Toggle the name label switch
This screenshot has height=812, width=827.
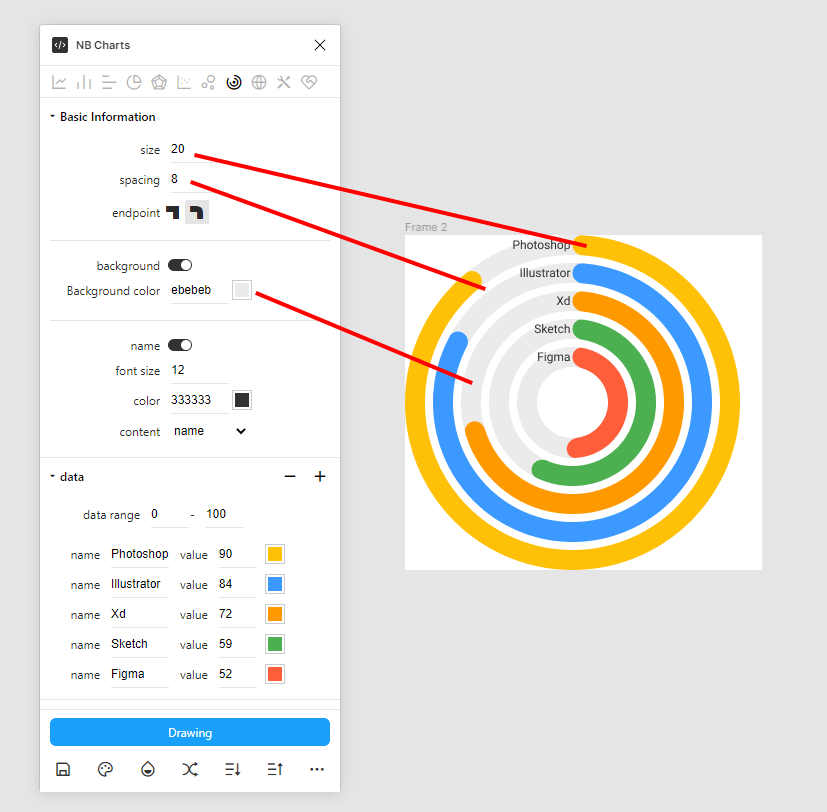click(180, 345)
